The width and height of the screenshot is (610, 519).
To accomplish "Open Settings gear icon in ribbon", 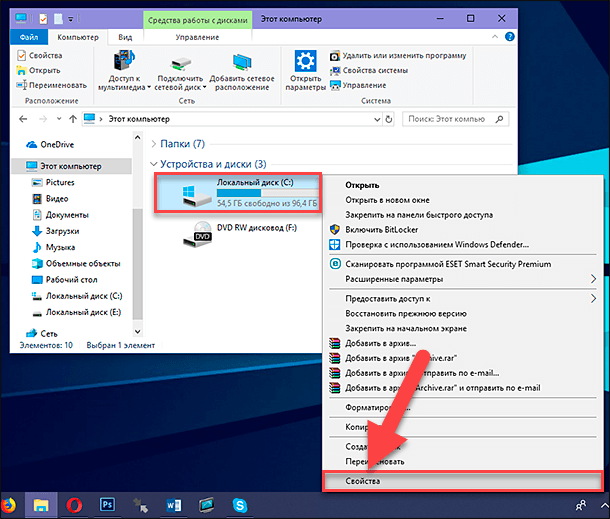I will pyautogui.click(x=305, y=60).
